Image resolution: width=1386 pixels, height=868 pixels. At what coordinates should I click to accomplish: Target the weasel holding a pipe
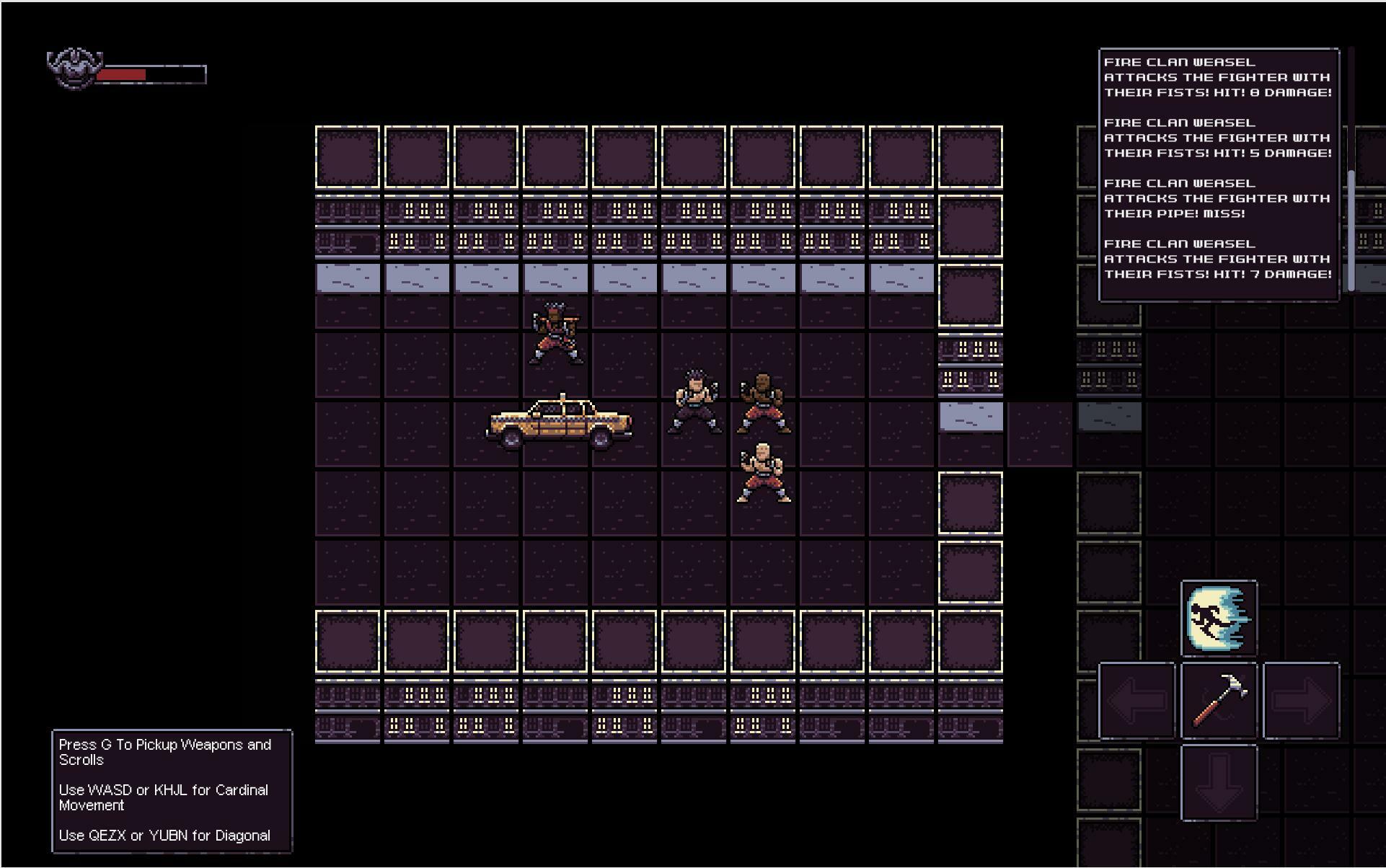point(555,334)
